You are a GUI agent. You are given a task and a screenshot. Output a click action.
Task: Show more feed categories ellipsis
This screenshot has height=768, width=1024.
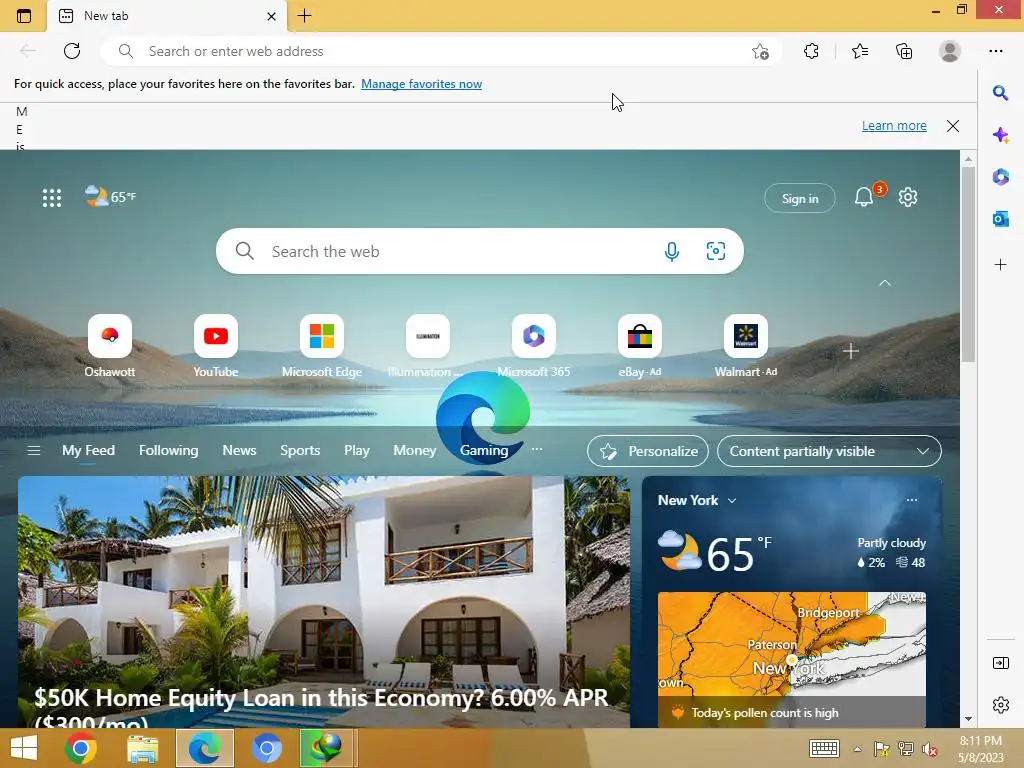(x=537, y=449)
